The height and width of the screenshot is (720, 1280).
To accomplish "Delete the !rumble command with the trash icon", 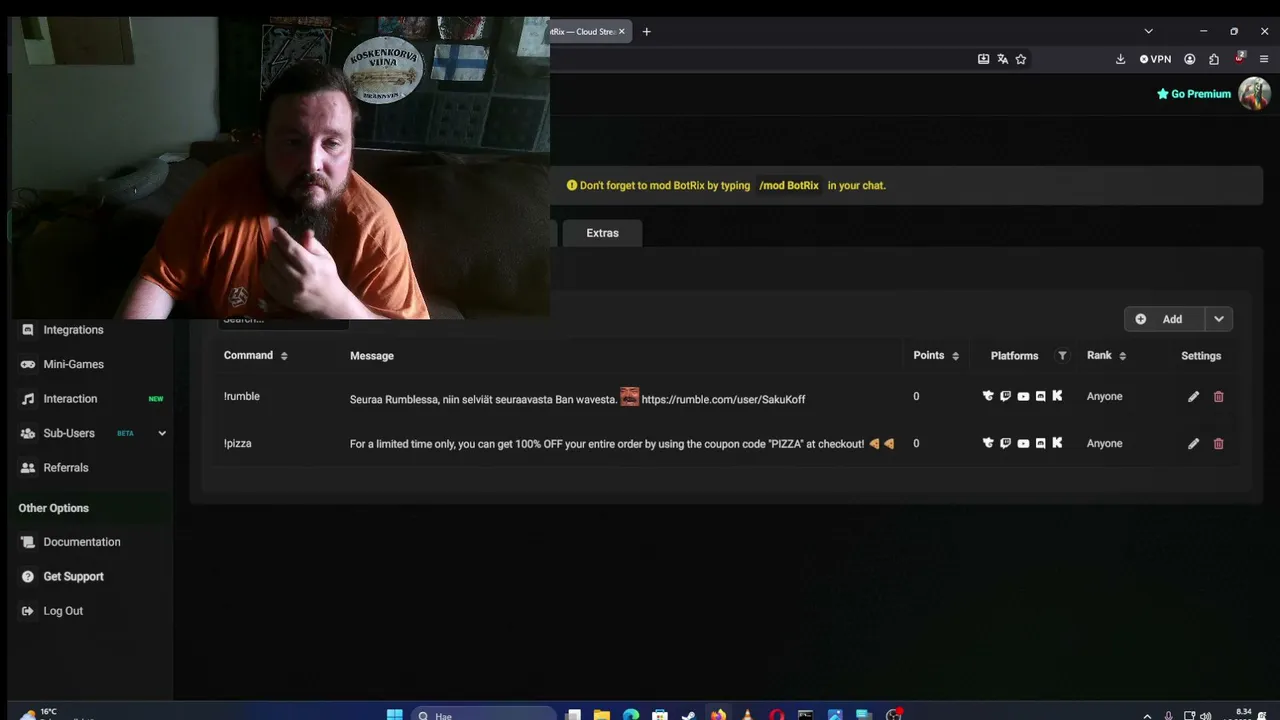I will pos(1218,397).
